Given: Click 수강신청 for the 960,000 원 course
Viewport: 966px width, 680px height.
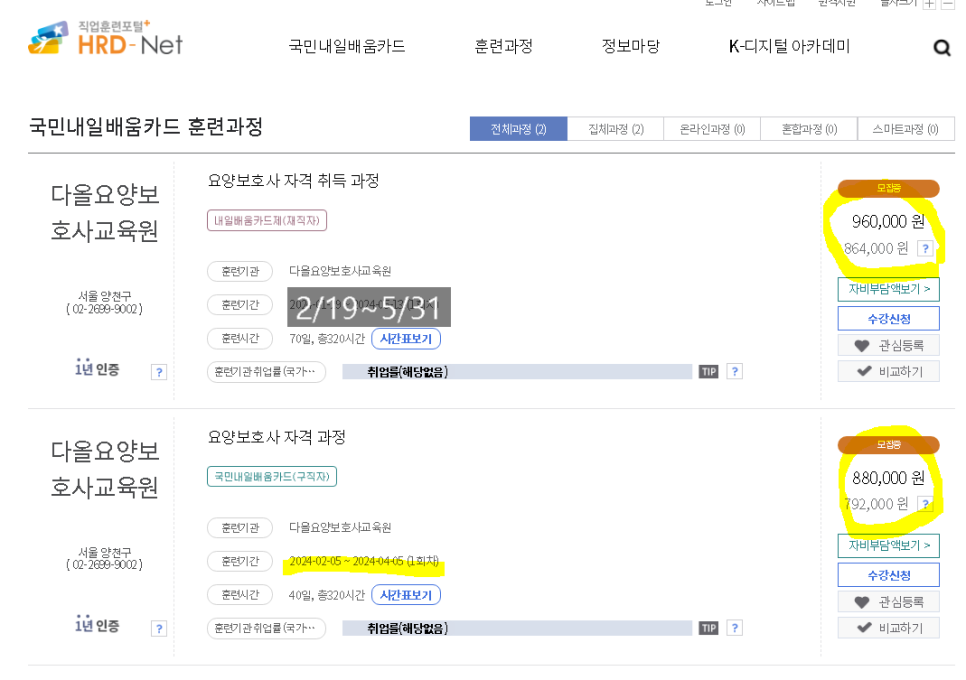Looking at the screenshot, I should 888,318.
